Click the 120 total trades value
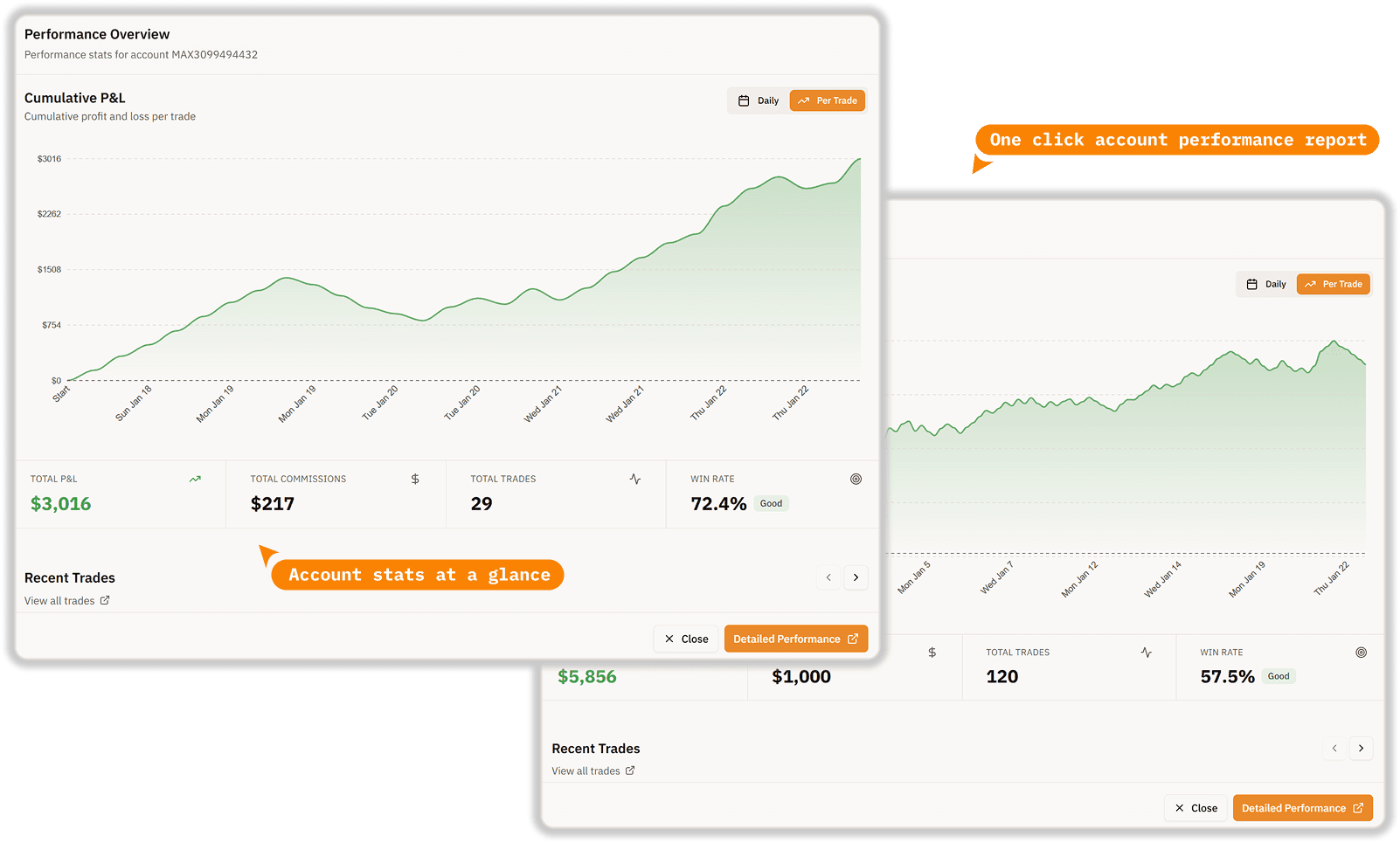The width and height of the screenshot is (1400, 843). click(x=1002, y=677)
